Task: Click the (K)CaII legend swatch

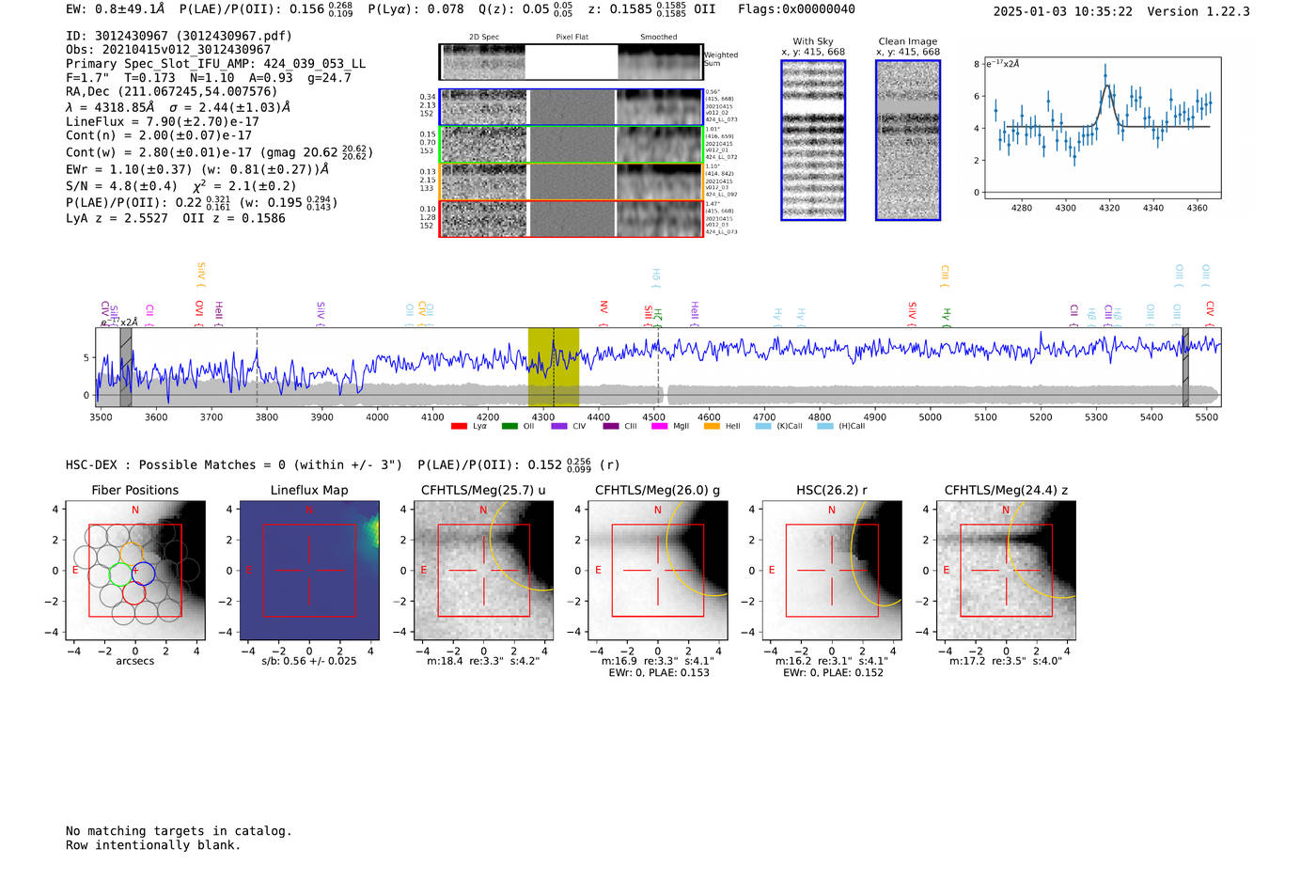Action: click(763, 427)
